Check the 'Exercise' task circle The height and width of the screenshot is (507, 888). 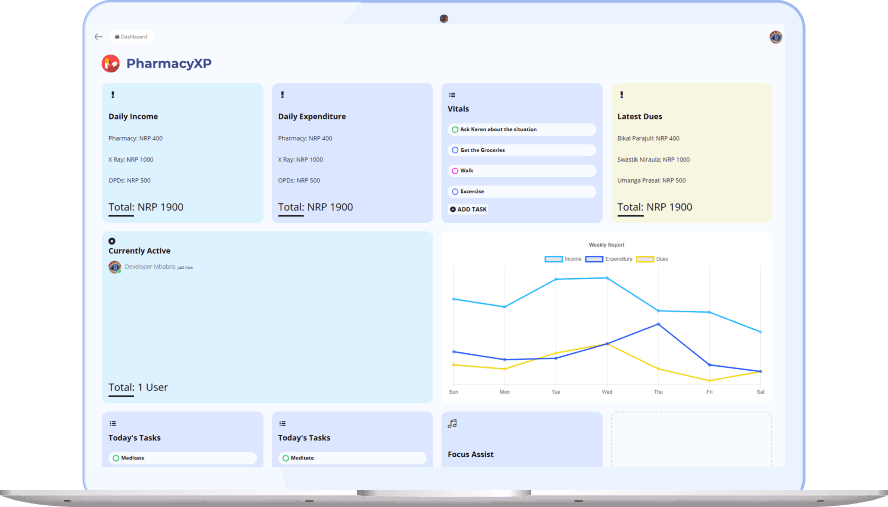point(455,191)
